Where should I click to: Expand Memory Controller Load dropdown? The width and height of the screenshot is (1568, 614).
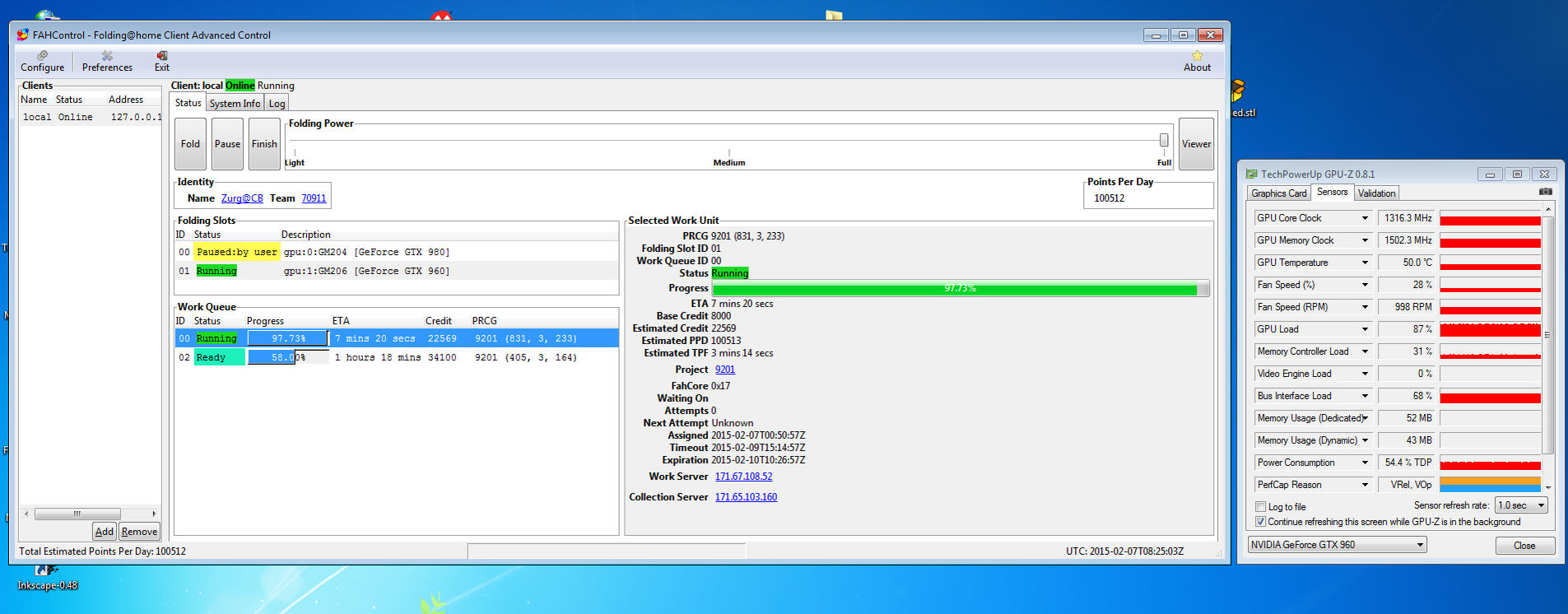(x=1365, y=351)
